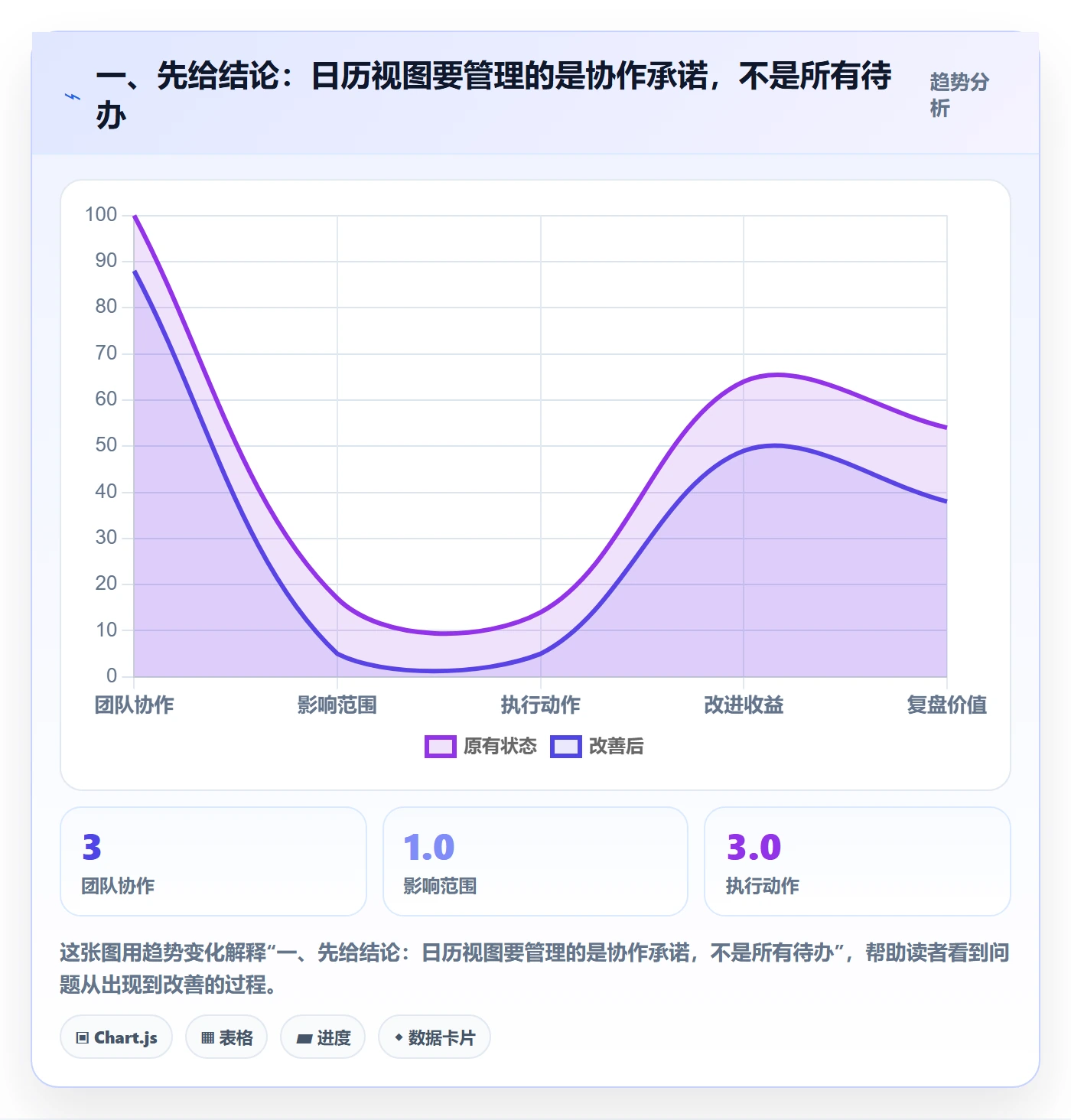Click the 影响范围 x-axis label on the chart

[x=337, y=705]
